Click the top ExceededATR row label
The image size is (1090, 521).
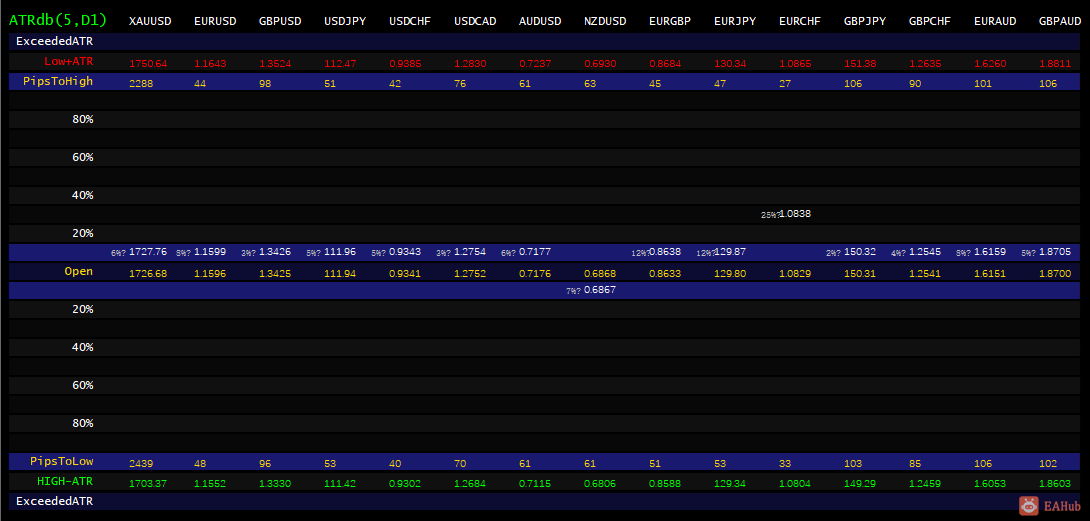[x=55, y=41]
